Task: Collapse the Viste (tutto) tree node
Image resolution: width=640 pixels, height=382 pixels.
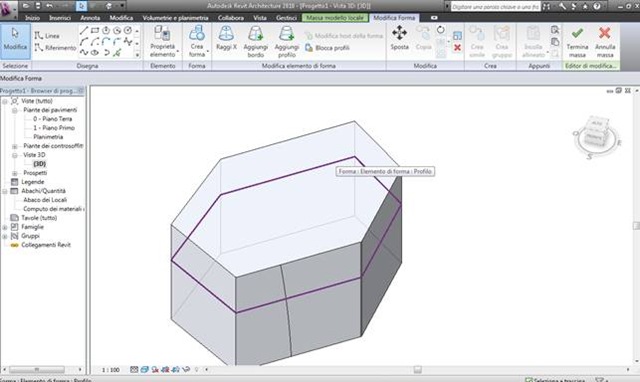Action: [5, 101]
